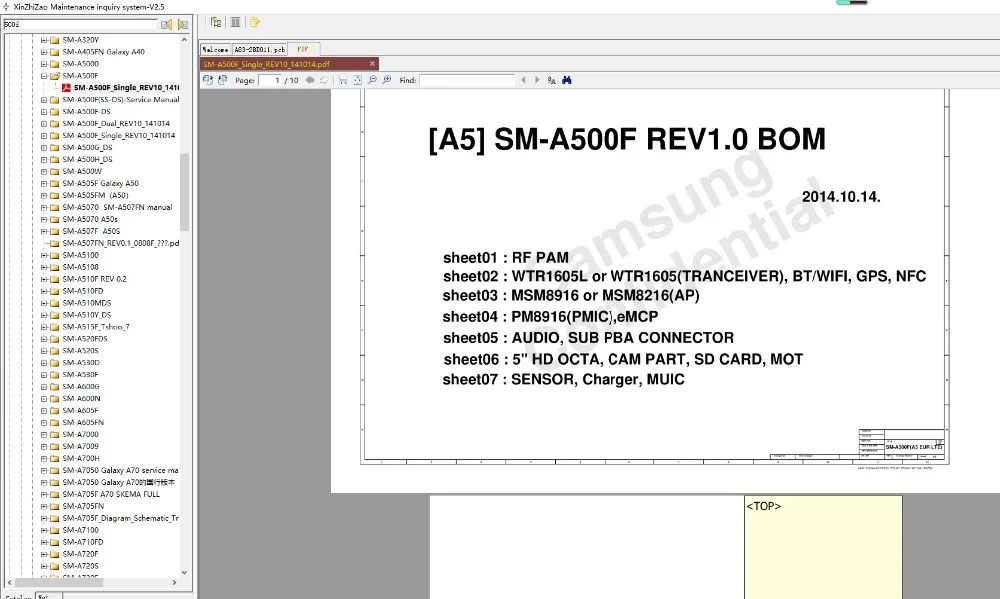
Task: Select SM-A5070 SM-A507FN manual item
Action: (117, 207)
